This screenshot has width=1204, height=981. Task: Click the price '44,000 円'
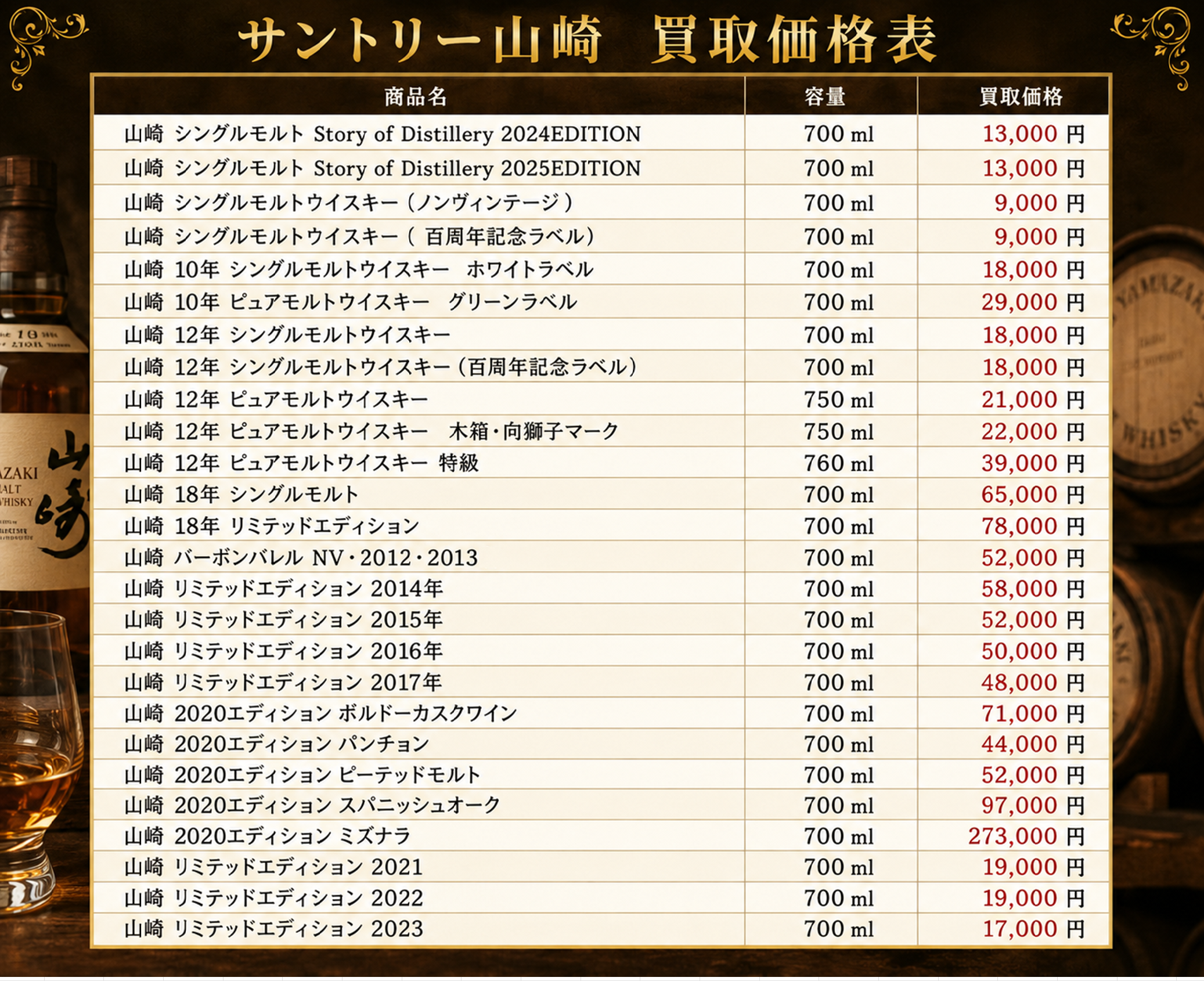1033,744
